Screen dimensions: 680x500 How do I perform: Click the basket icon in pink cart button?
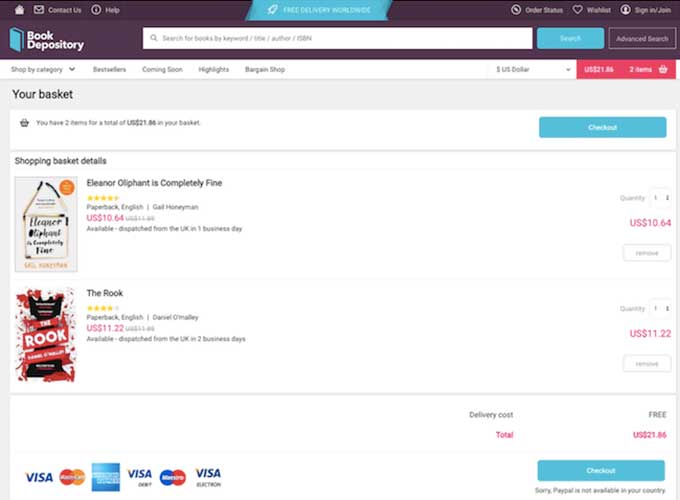(x=663, y=69)
